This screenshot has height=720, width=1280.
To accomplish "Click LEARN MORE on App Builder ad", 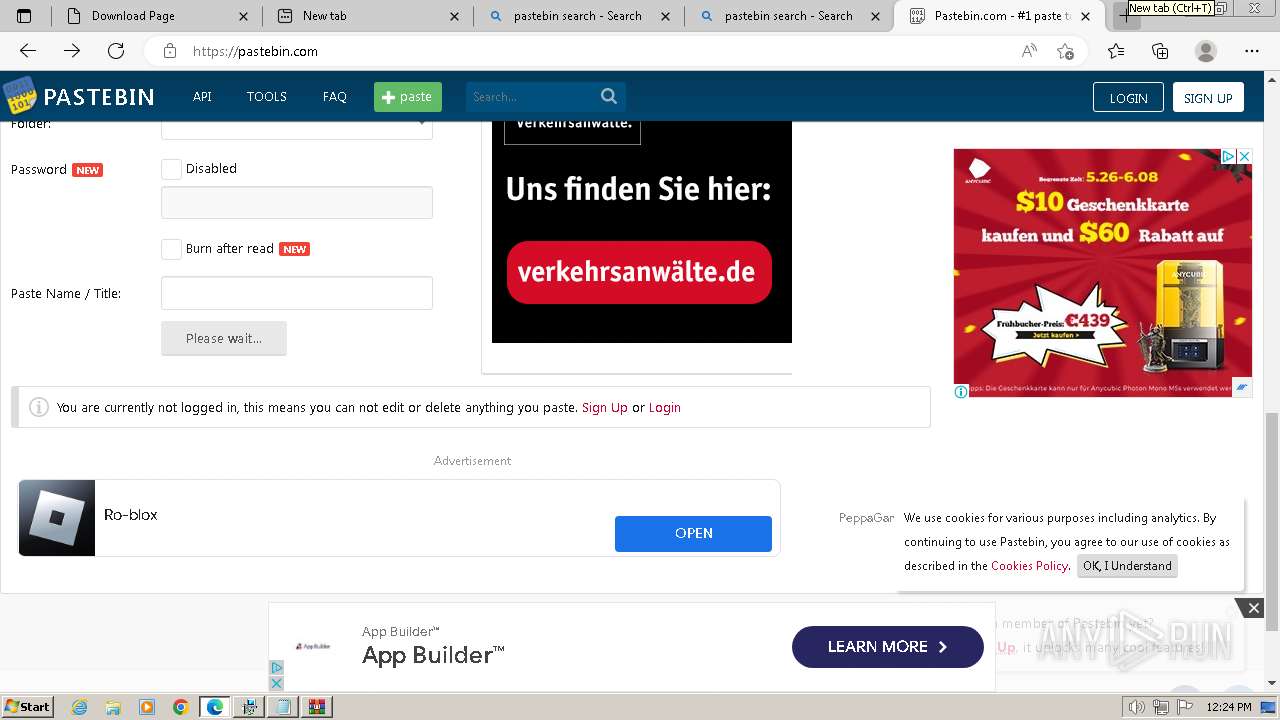I will click(x=888, y=647).
